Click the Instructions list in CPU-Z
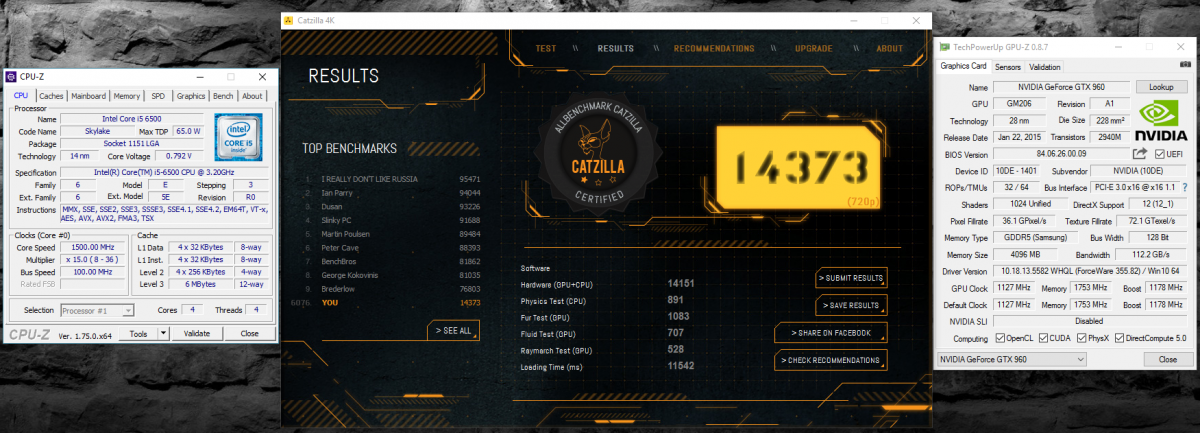This screenshot has width=1200, height=433. 166,213
